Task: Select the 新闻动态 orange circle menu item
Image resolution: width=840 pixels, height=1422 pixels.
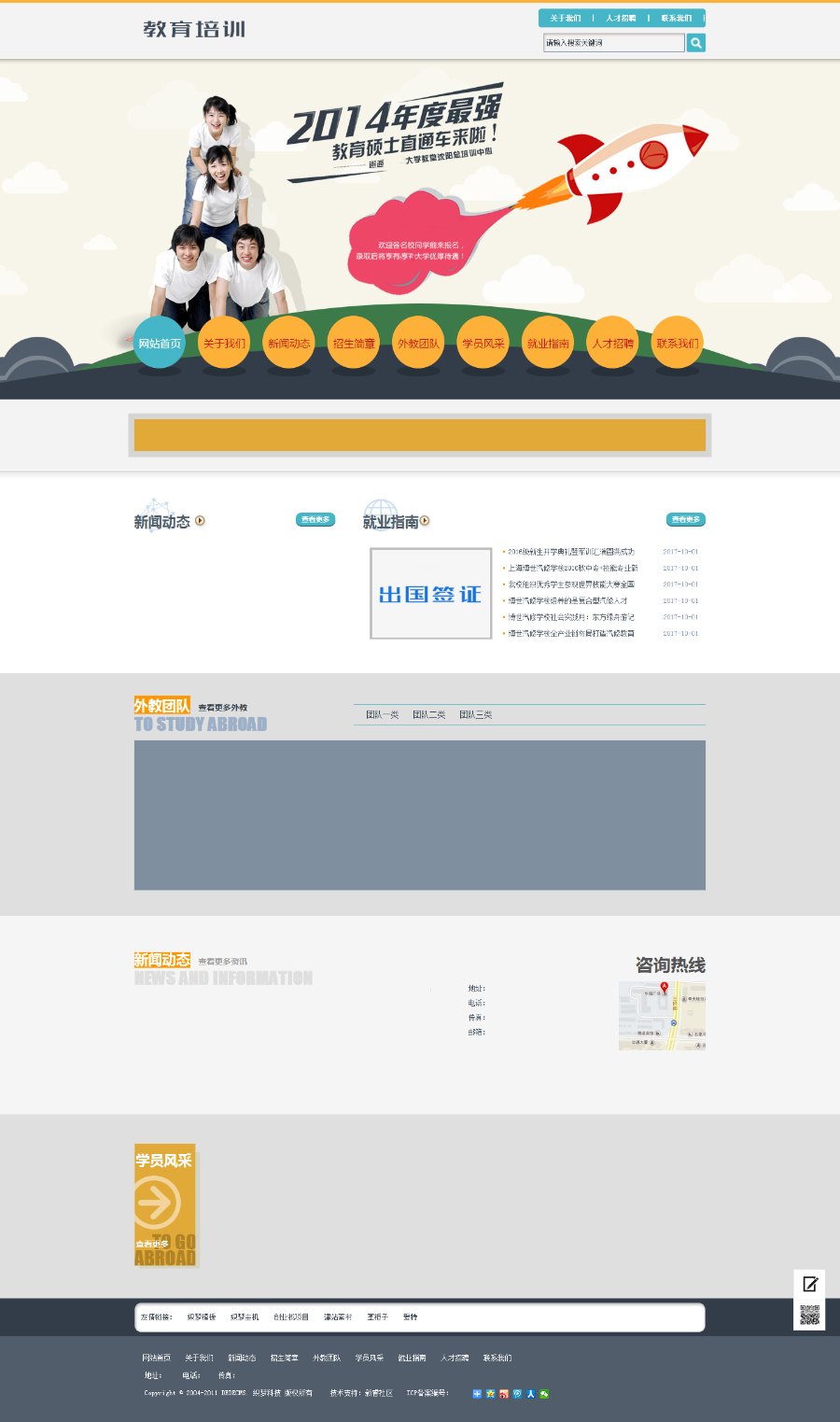Action: [x=289, y=343]
